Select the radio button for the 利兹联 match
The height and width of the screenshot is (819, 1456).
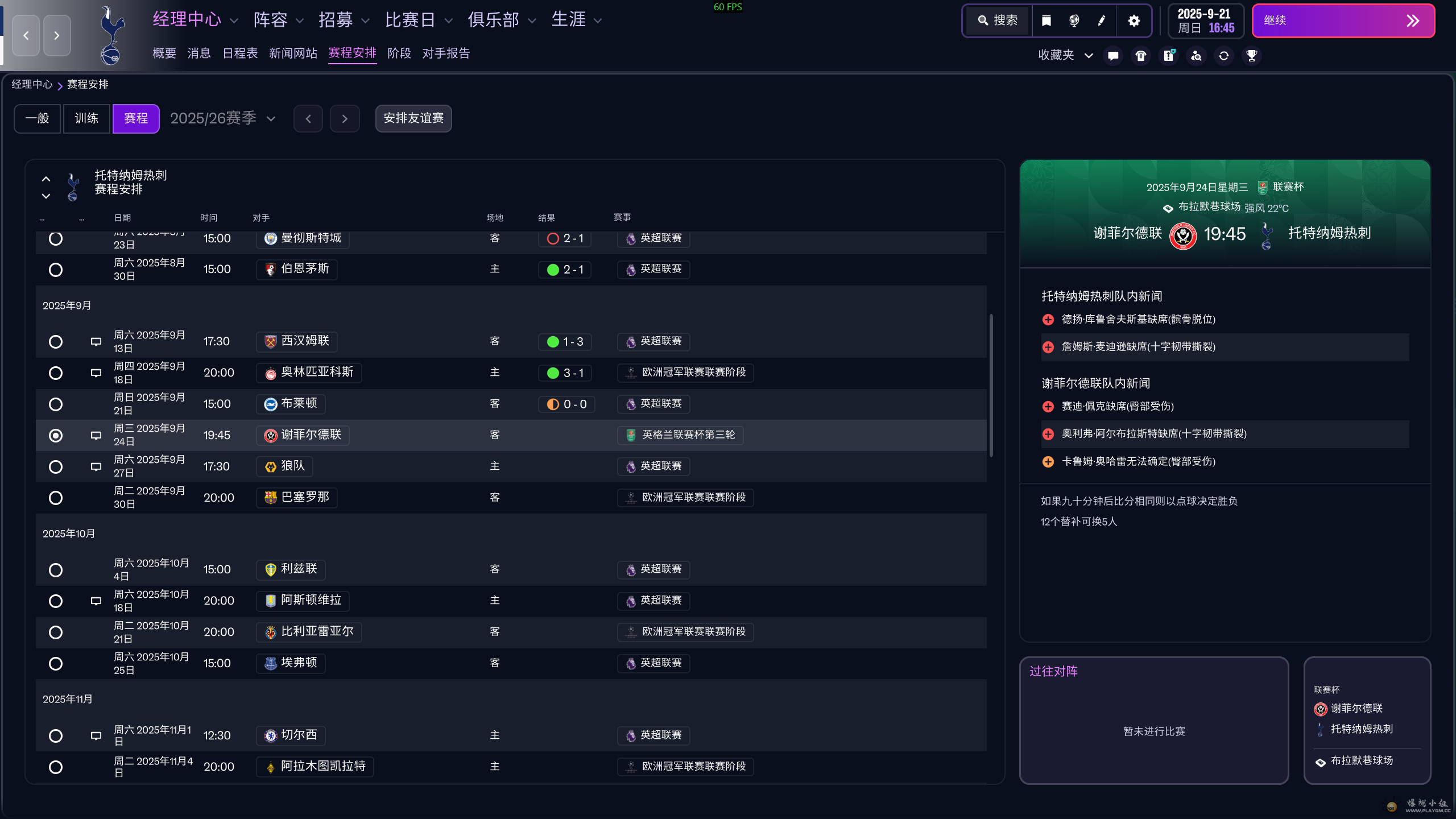(56, 570)
